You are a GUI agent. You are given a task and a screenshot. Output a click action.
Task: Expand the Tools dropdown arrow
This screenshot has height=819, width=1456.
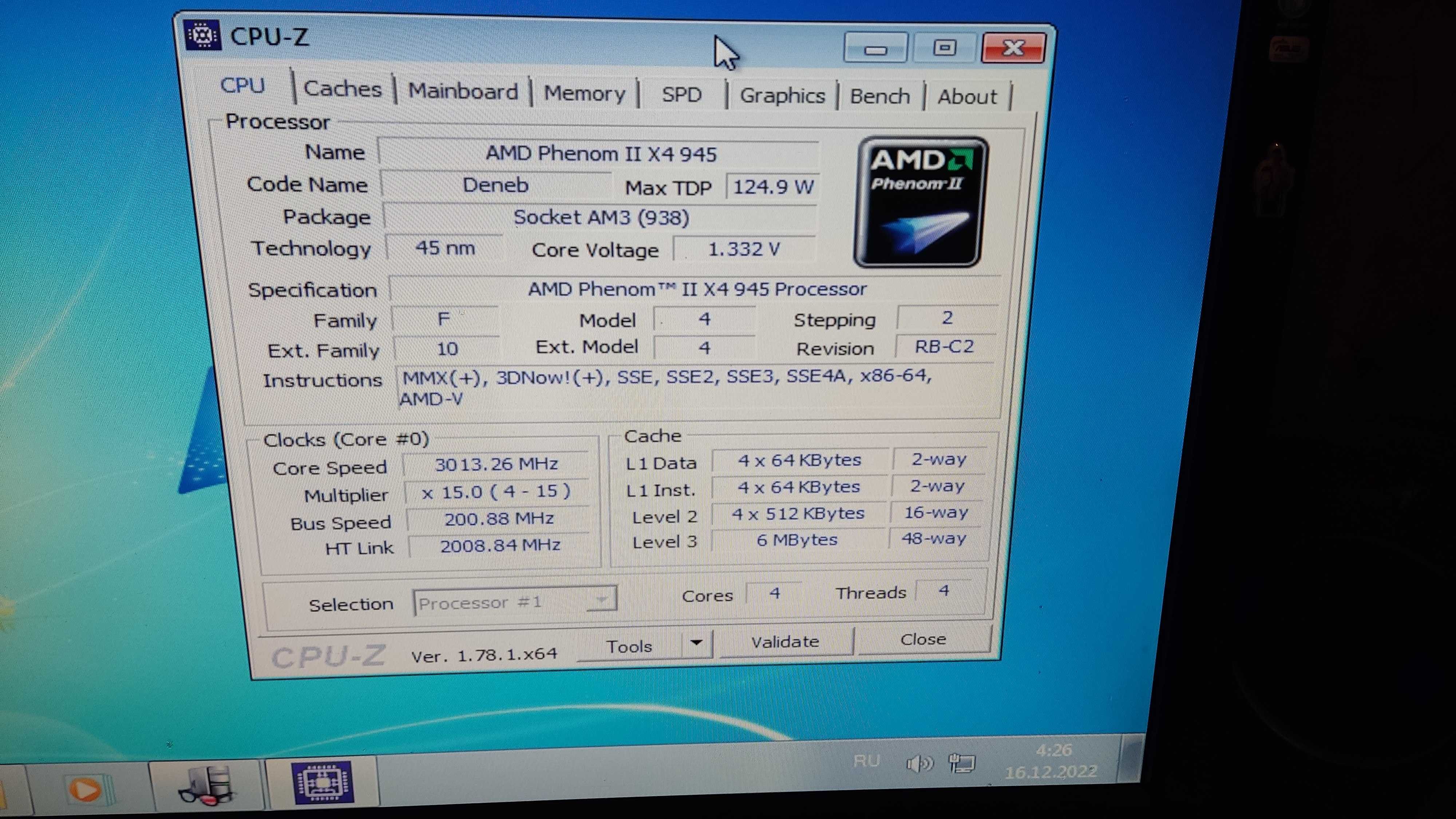(x=696, y=643)
